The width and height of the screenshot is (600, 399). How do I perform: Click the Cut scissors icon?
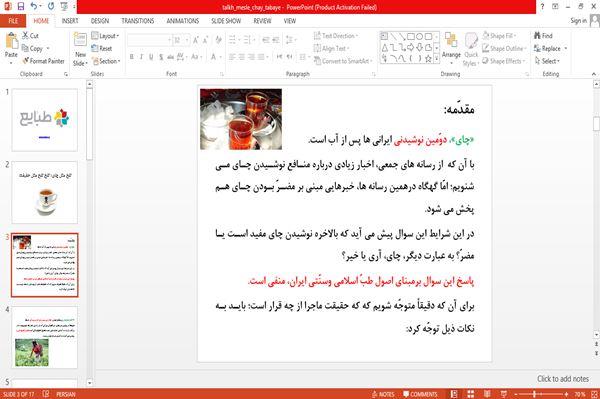[x=25, y=36]
